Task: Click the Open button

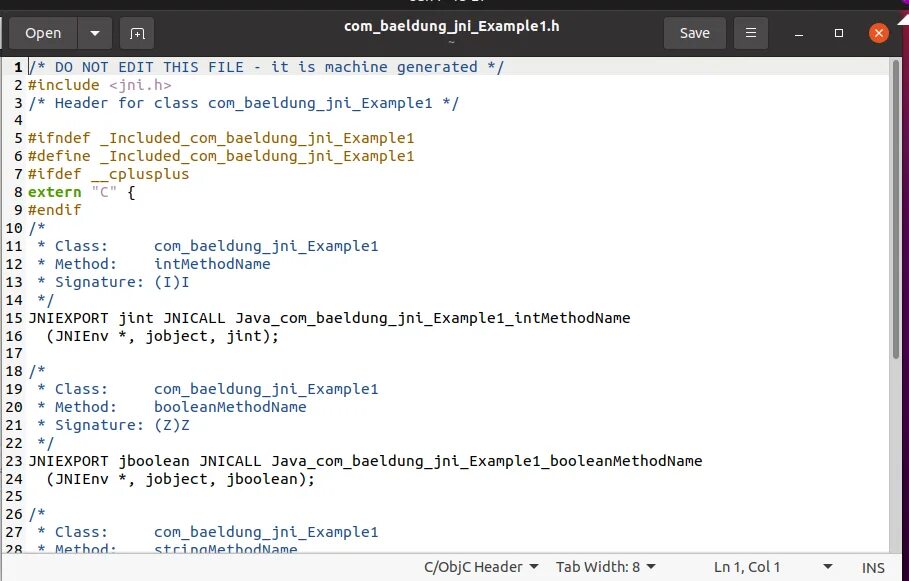Action: pos(42,33)
